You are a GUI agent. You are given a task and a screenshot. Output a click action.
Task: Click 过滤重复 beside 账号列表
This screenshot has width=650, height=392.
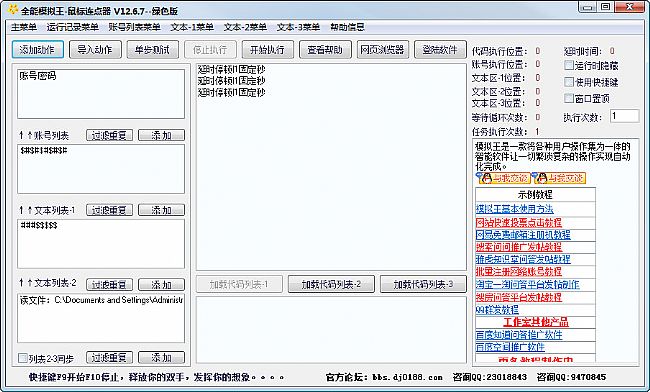(x=109, y=135)
